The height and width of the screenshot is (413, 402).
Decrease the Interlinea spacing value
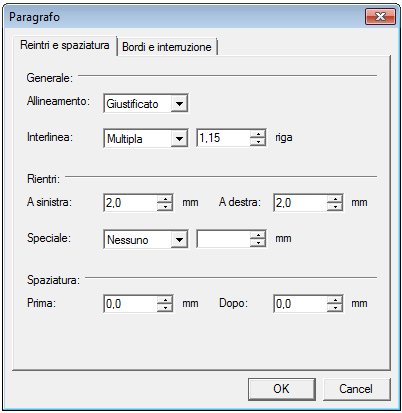[258, 142]
